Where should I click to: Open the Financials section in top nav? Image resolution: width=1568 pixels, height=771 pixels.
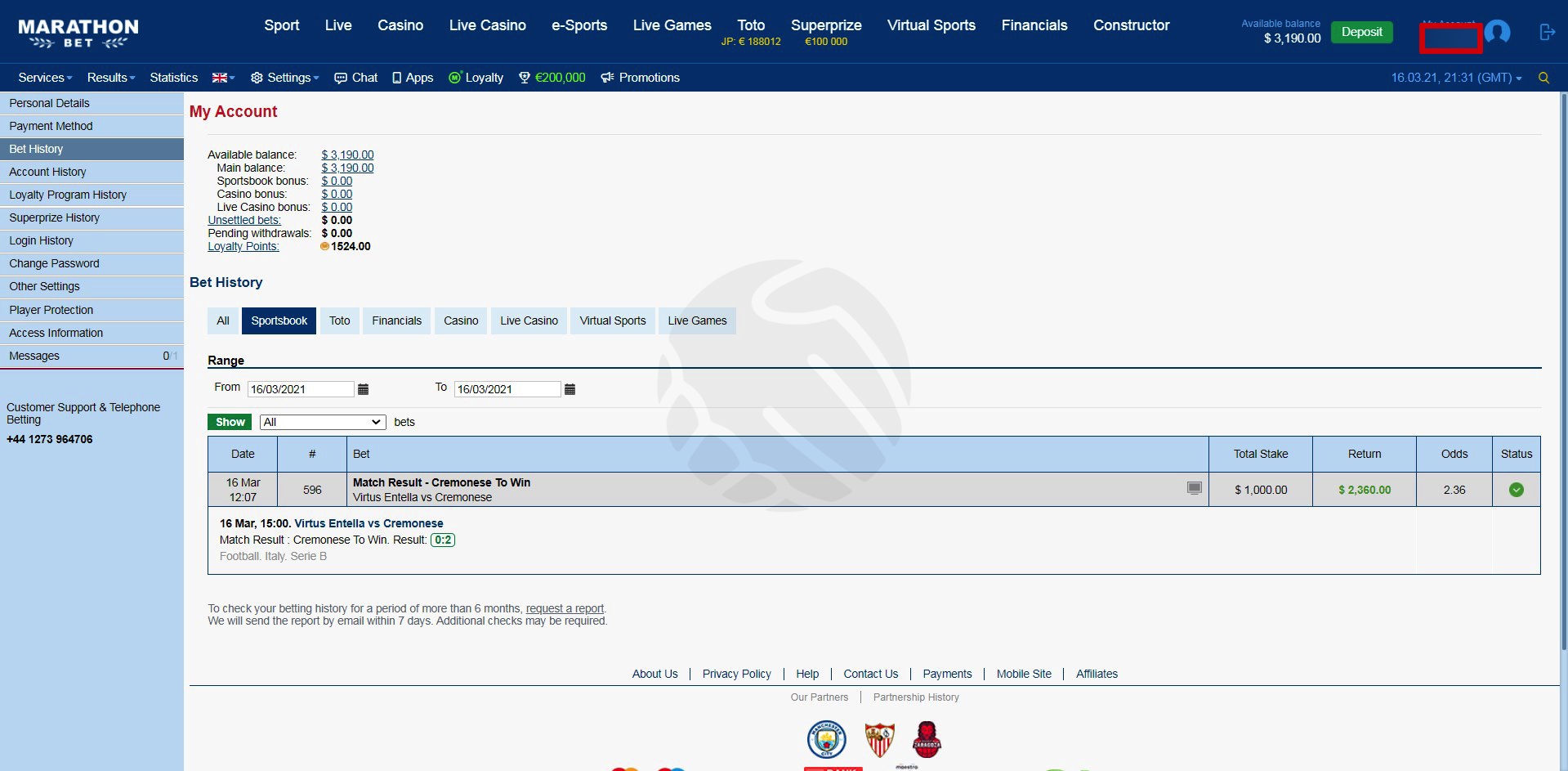pyautogui.click(x=1034, y=25)
